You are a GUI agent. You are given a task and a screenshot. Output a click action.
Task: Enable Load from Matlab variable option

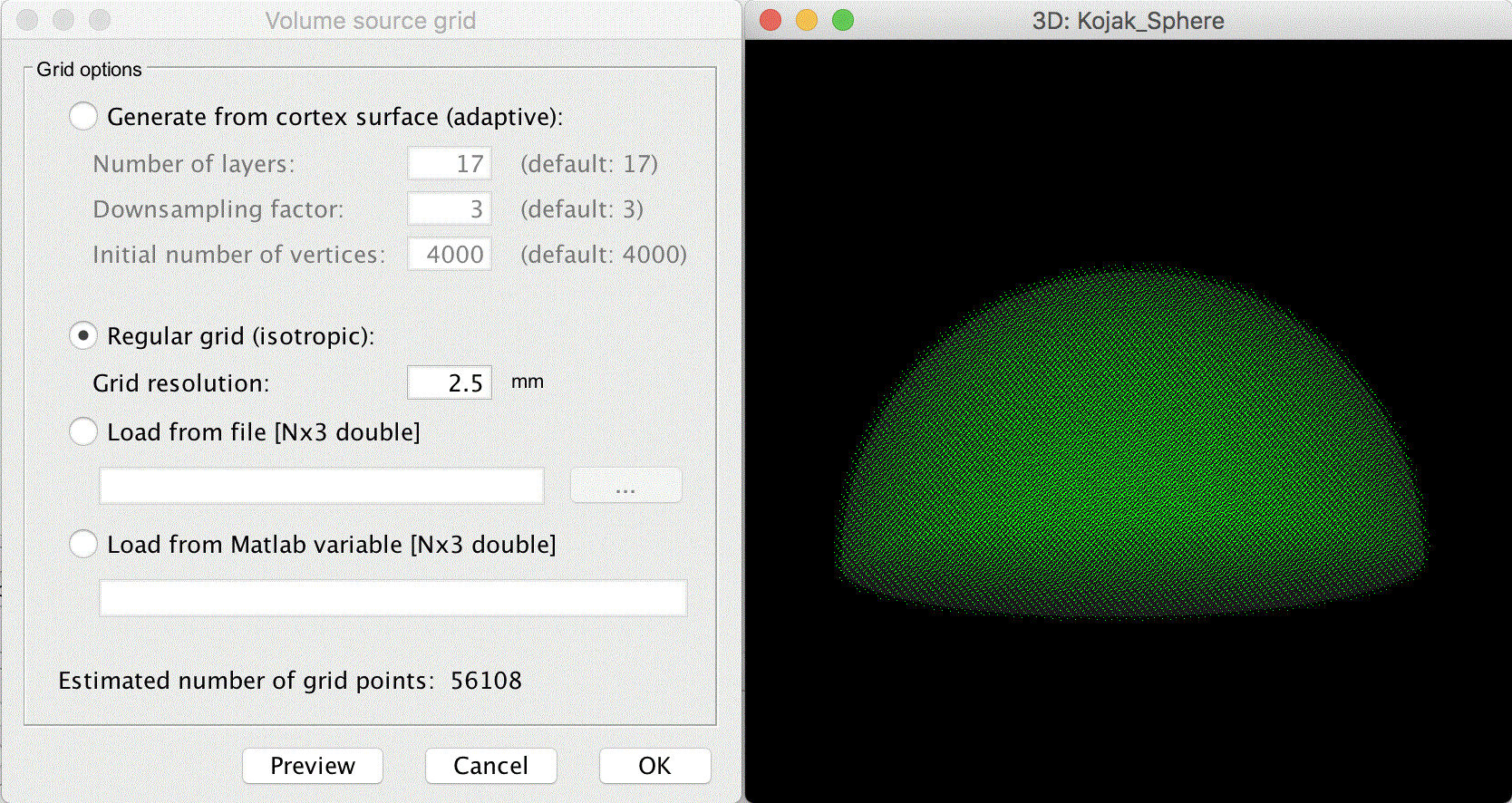point(83,545)
